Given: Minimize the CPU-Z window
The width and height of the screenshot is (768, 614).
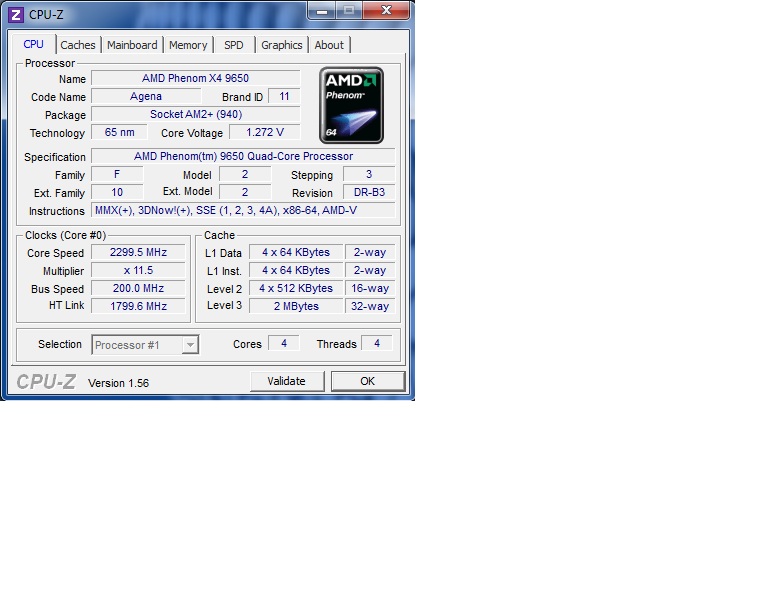Looking at the screenshot, I should tap(322, 10).
